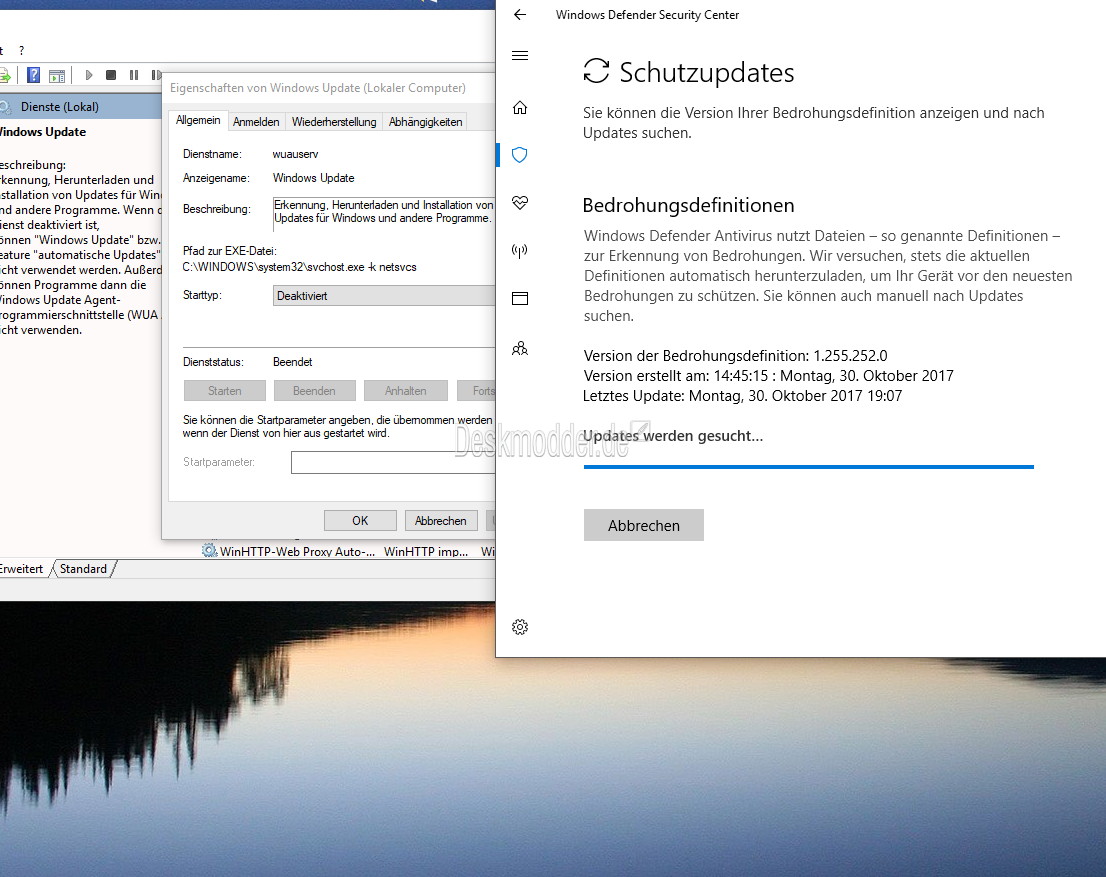Click the Beenden service button
Image resolution: width=1106 pixels, height=877 pixels.
click(315, 390)
